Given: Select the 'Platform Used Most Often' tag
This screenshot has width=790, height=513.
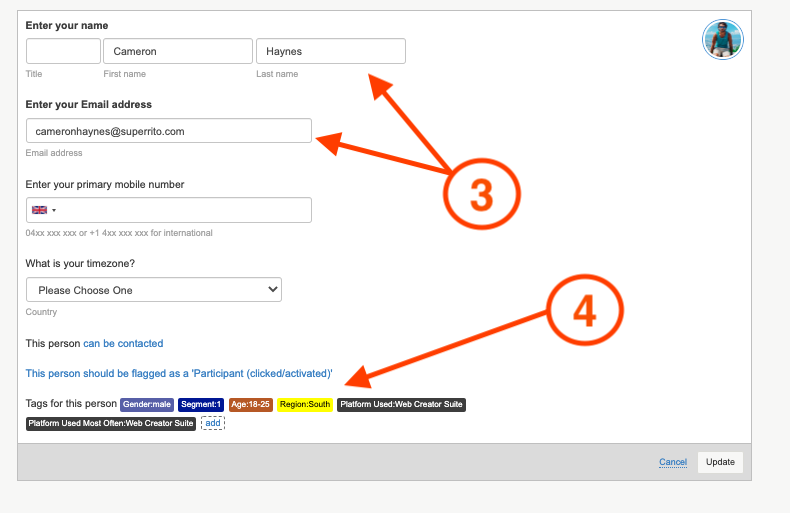Looking at the screenshot, I should [111, 423].
